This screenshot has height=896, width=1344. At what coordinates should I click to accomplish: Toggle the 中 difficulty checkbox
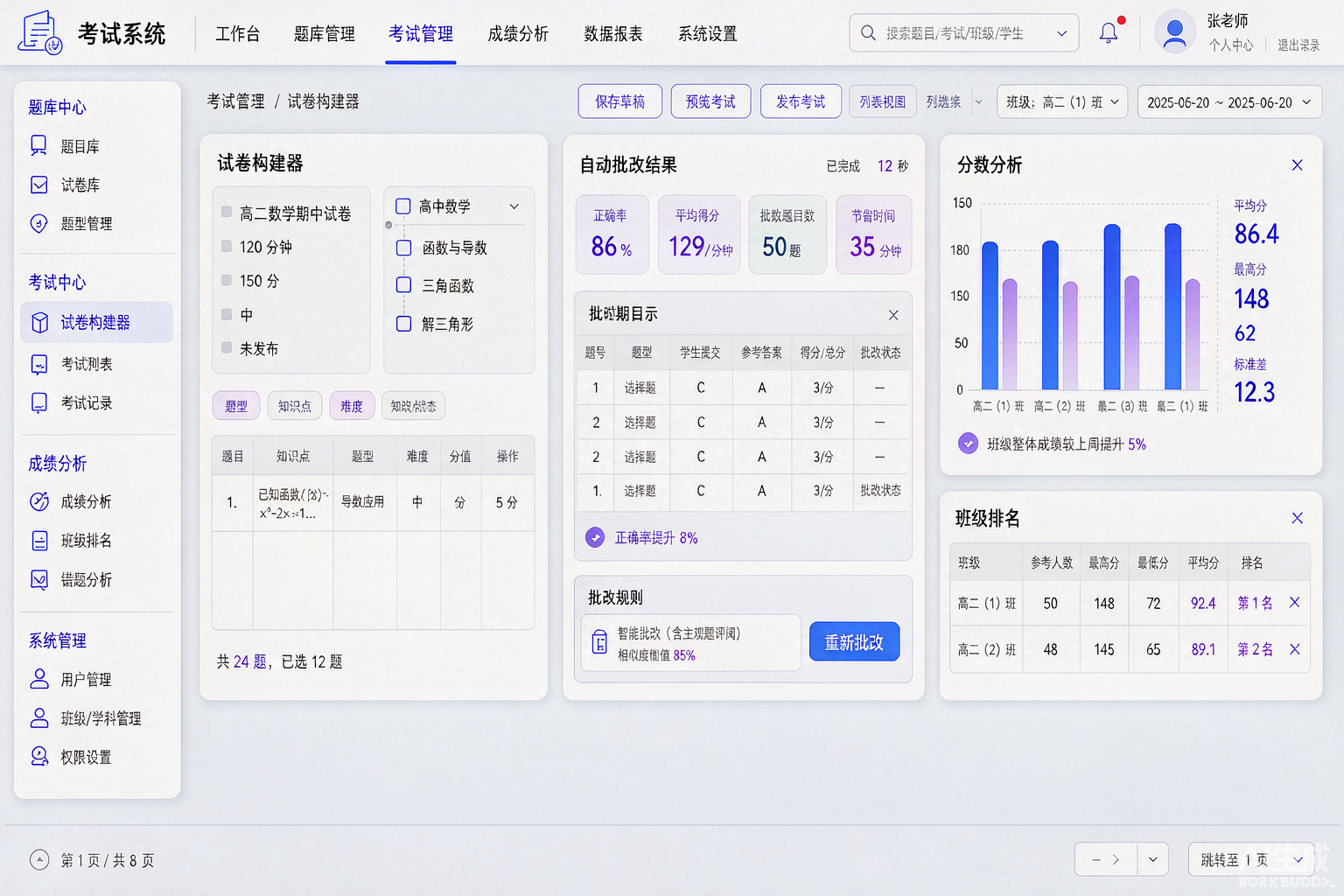pos(227,314)
